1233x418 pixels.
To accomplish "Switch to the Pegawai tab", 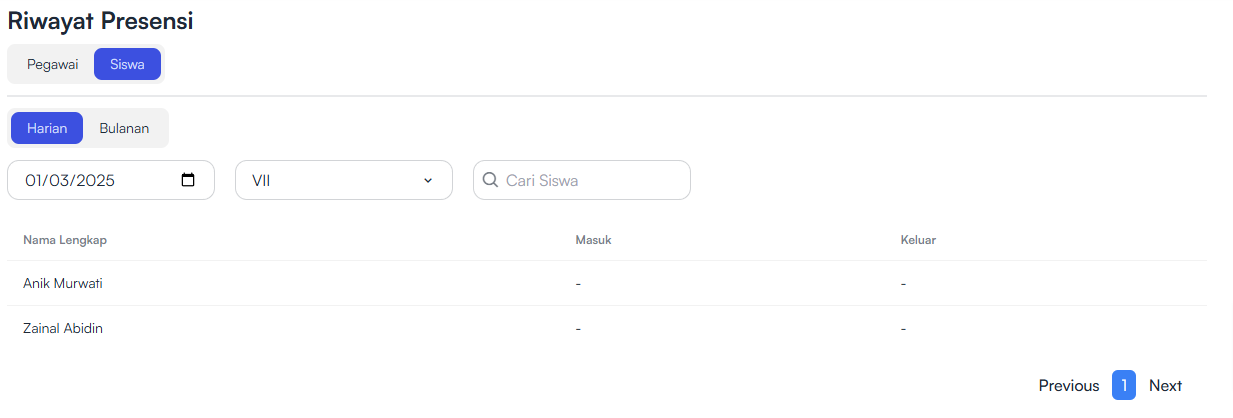I will pos(52,64).
